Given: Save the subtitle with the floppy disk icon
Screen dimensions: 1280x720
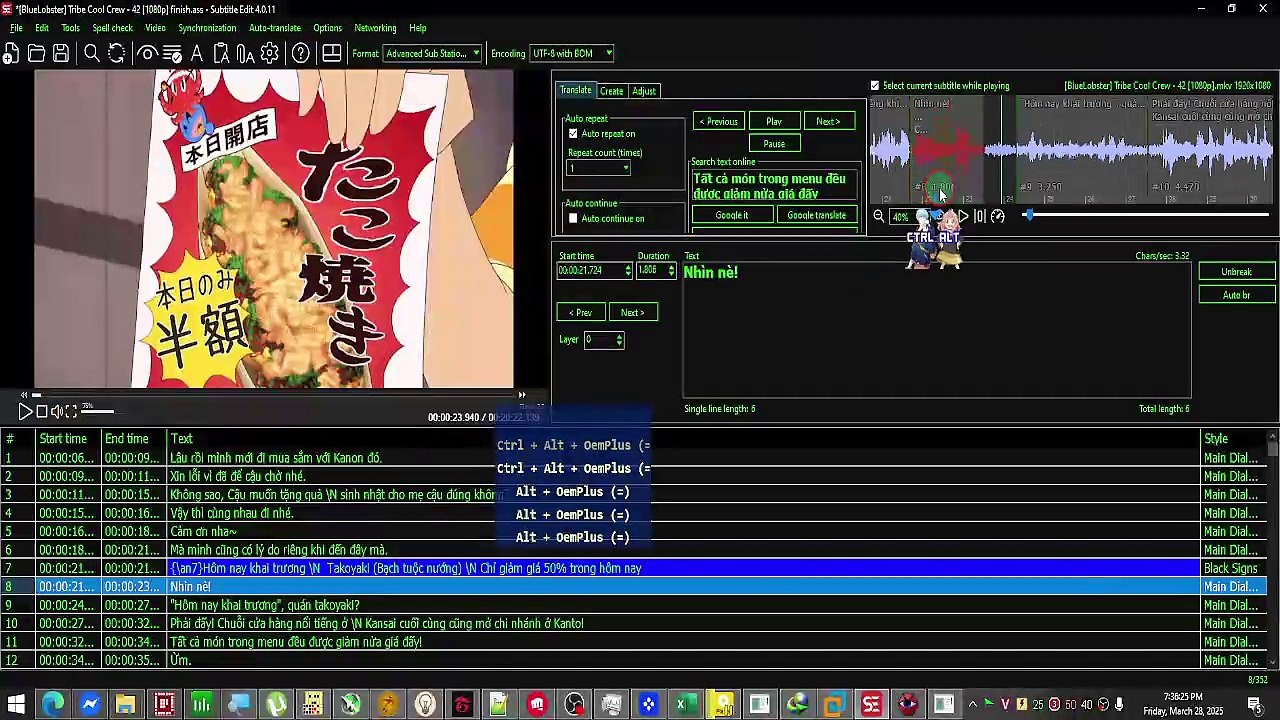Looking at the screenshot, I should (61, 54).
